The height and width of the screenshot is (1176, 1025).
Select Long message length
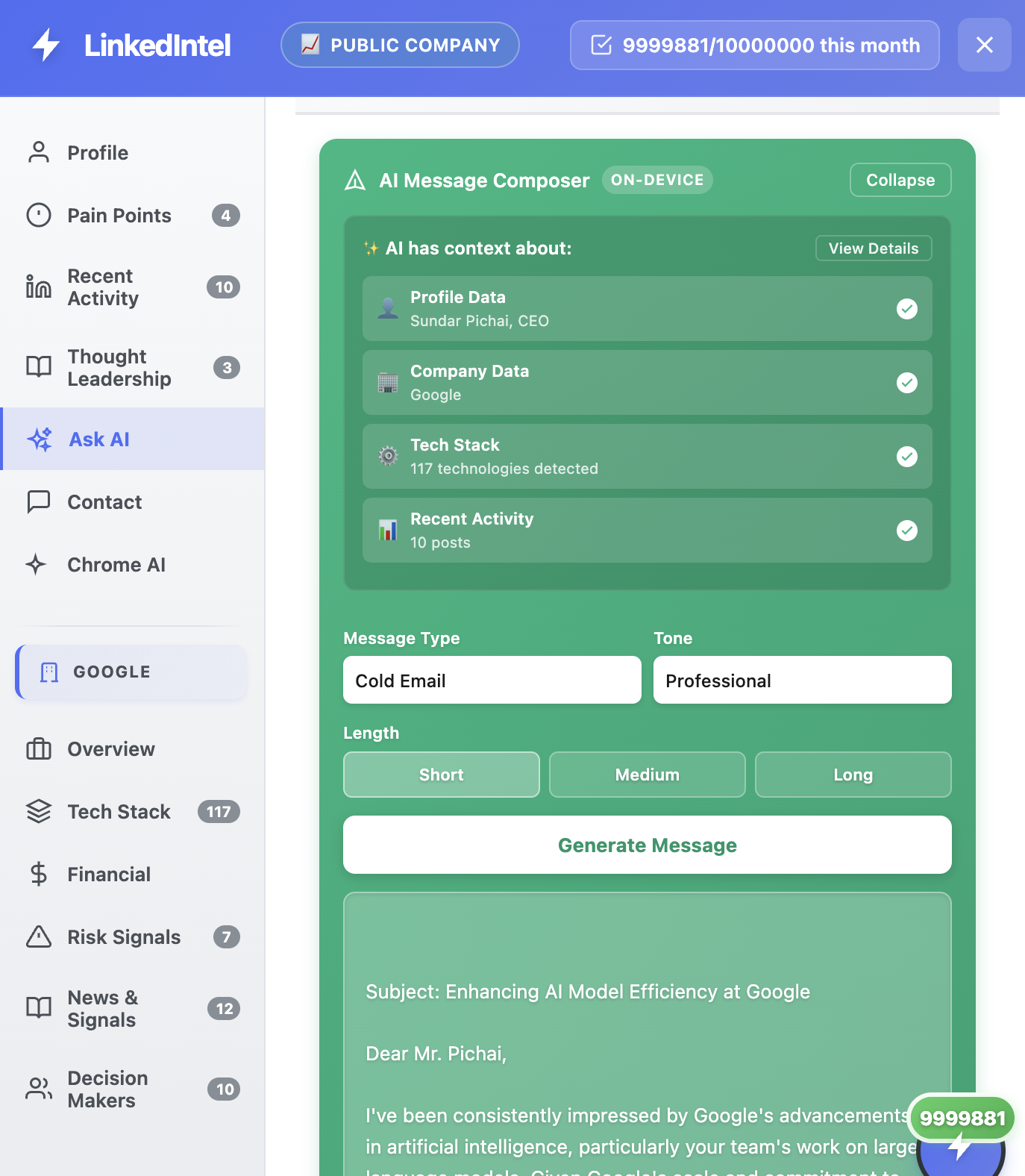tap(853, 775)
